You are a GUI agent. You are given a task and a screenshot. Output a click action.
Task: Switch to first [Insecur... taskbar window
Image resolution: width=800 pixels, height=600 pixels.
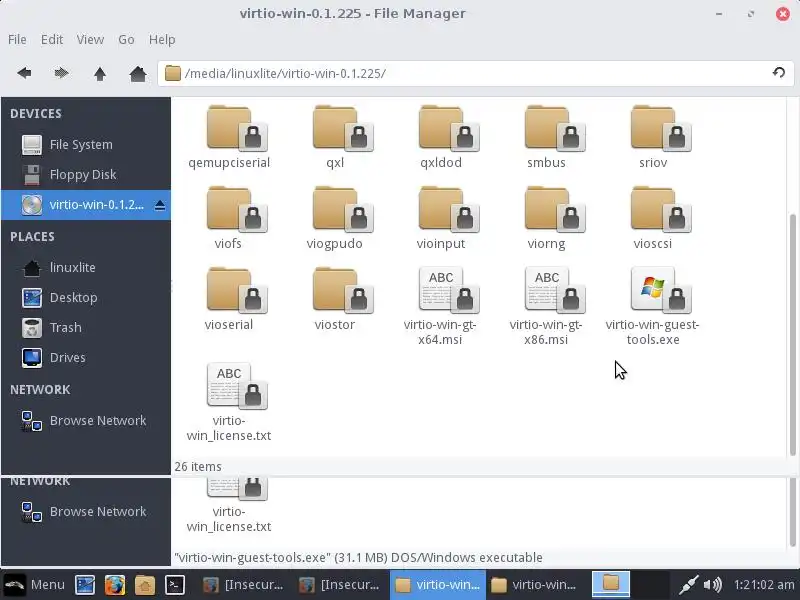pyautogui.click(x=243, y=585)
